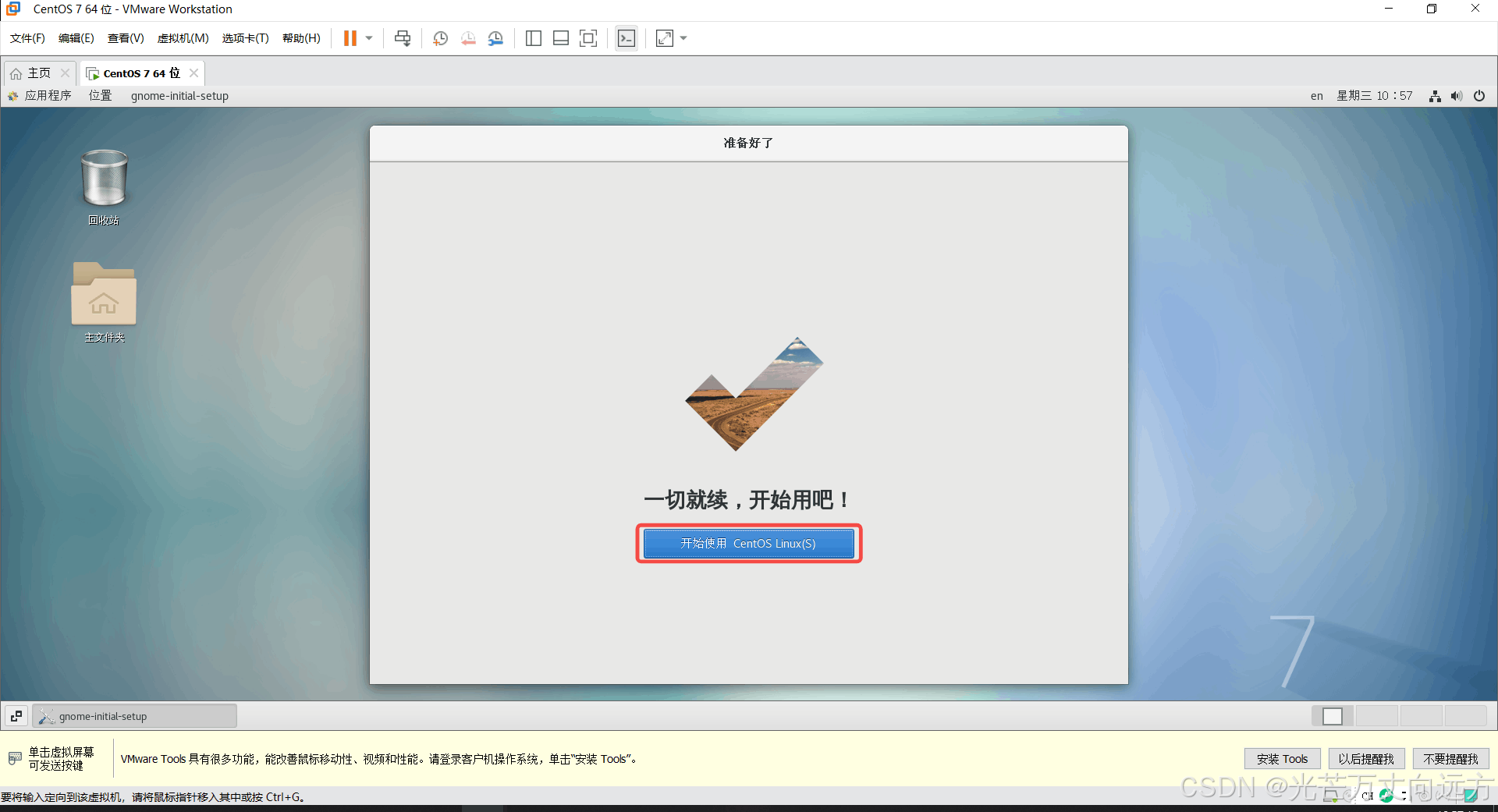Click the keyboard hint icon beside 单击虚拟屏幕
Viewport: 1498px width, 812px height.
point(15,758)
